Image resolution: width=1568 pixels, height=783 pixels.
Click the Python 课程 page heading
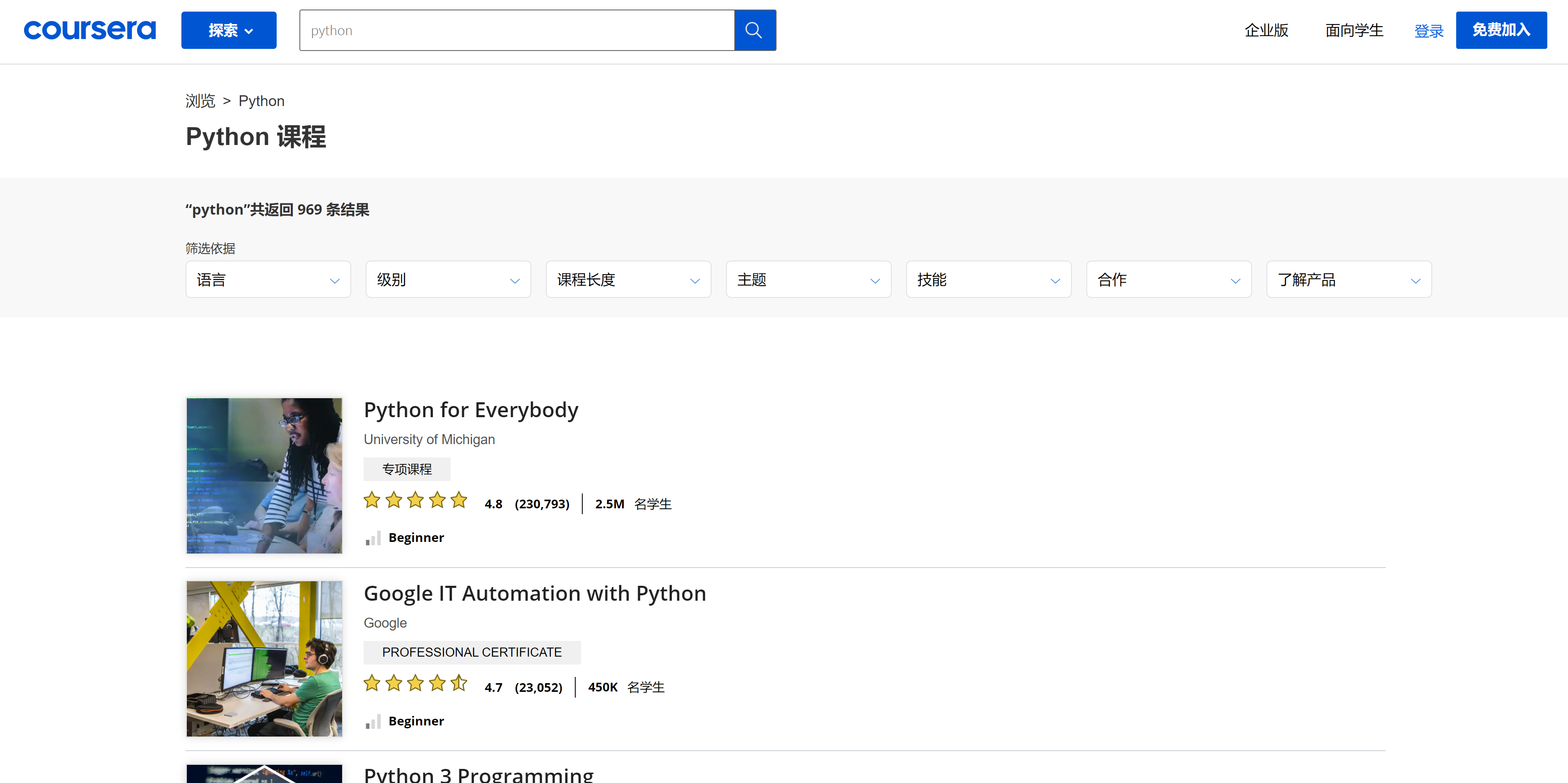[x=256, y=136]
